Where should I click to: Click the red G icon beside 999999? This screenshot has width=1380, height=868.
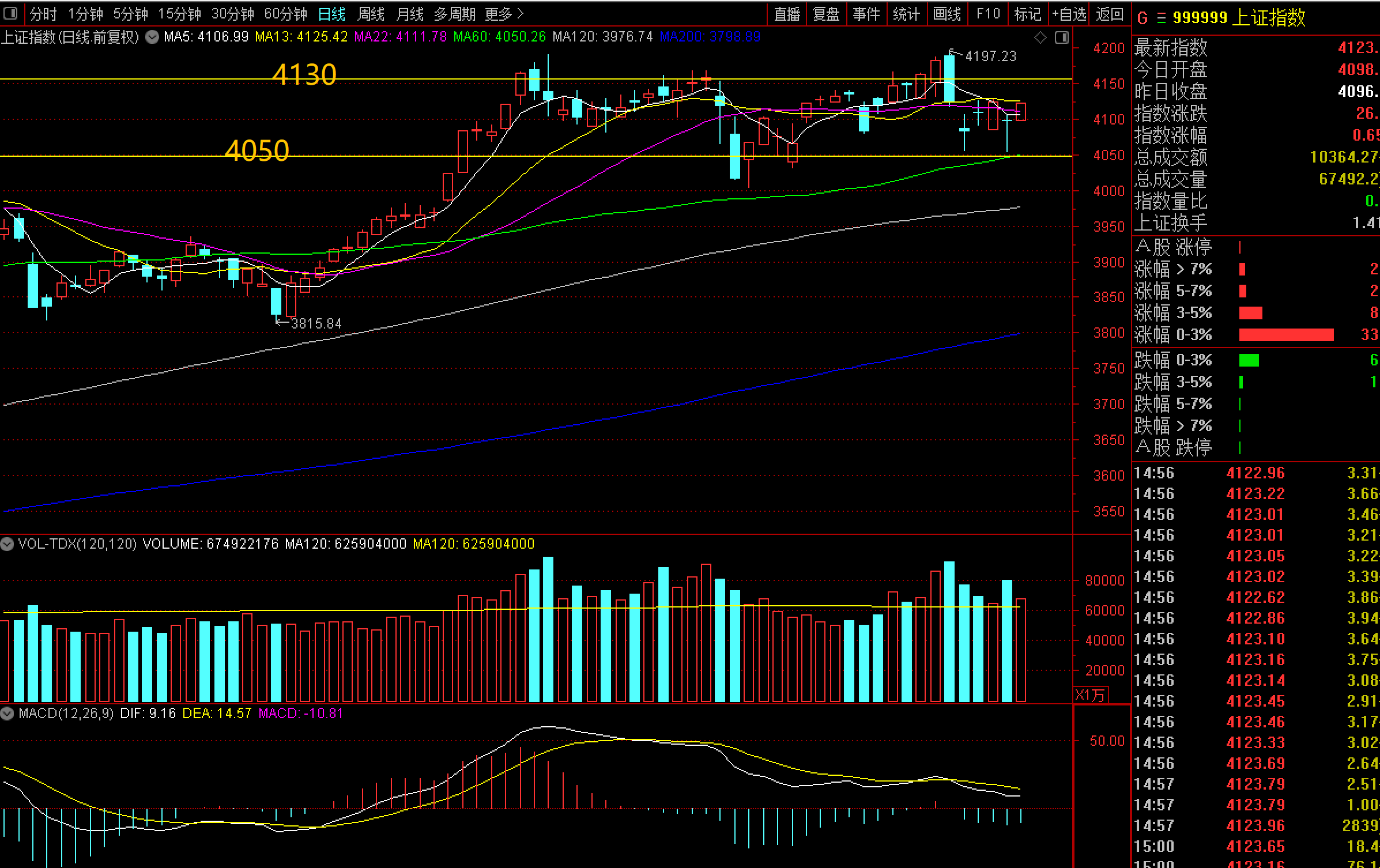click(1143, 18)
